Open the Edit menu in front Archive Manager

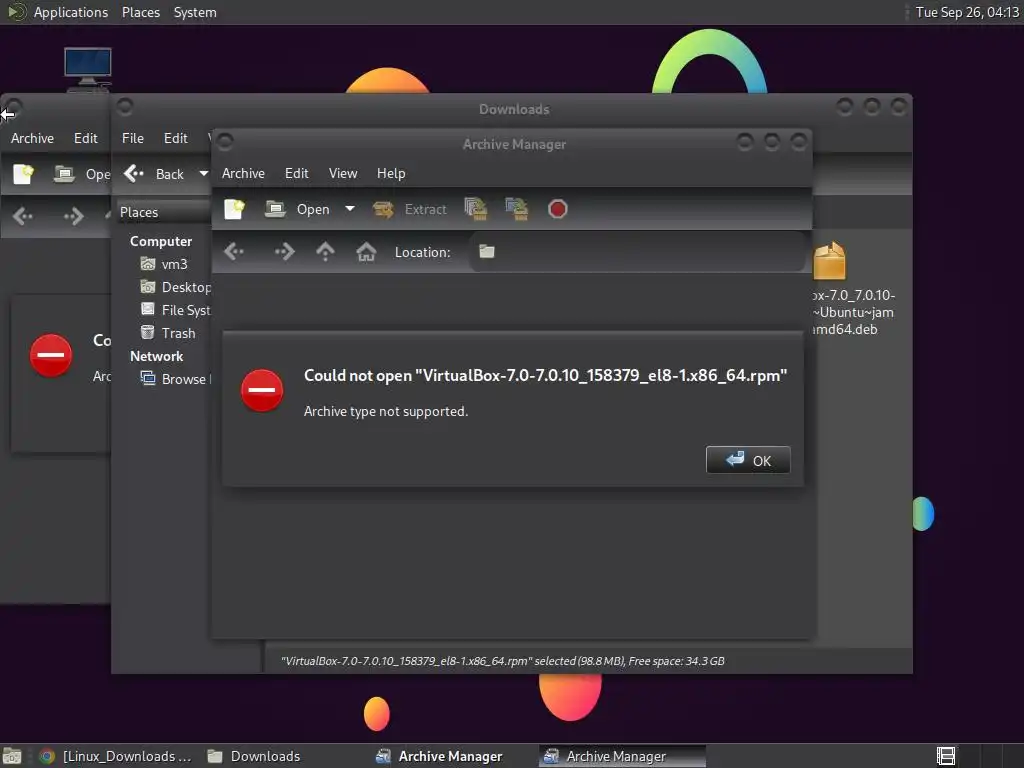pyautogui.click(x=296, y=173)
